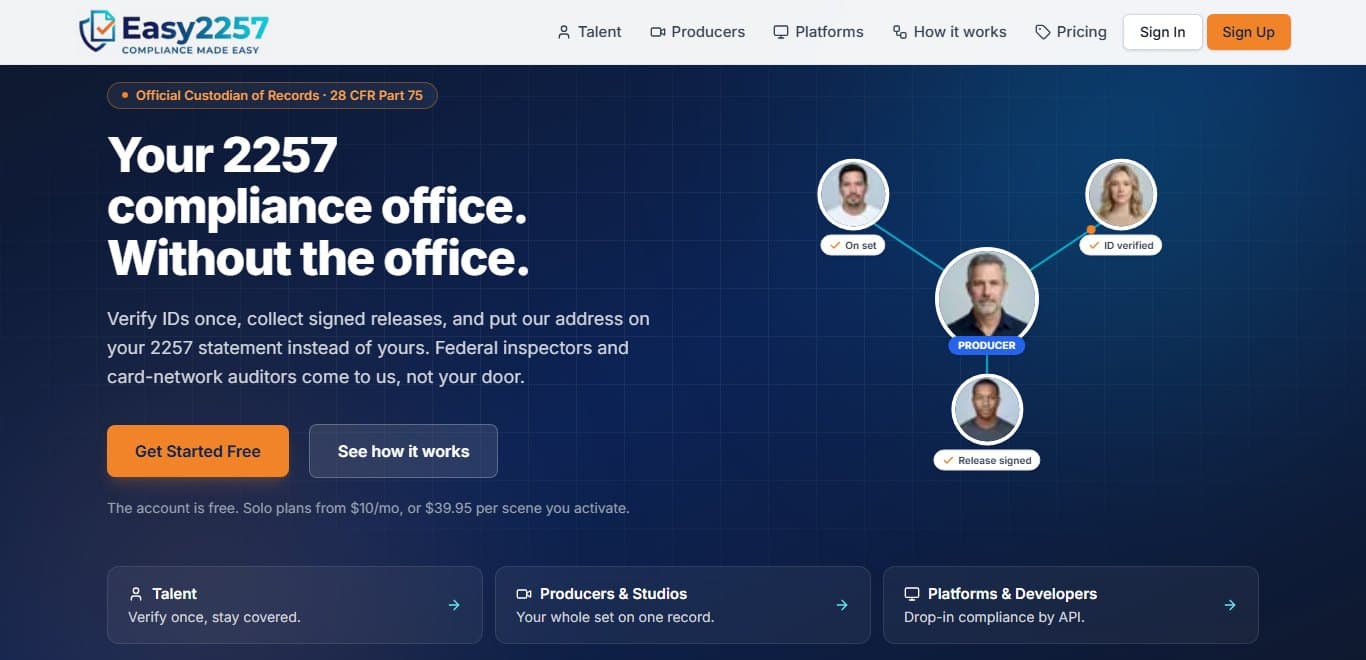
Task: Click the person icon beside Talent in navbar
Action: click(564, 32)
